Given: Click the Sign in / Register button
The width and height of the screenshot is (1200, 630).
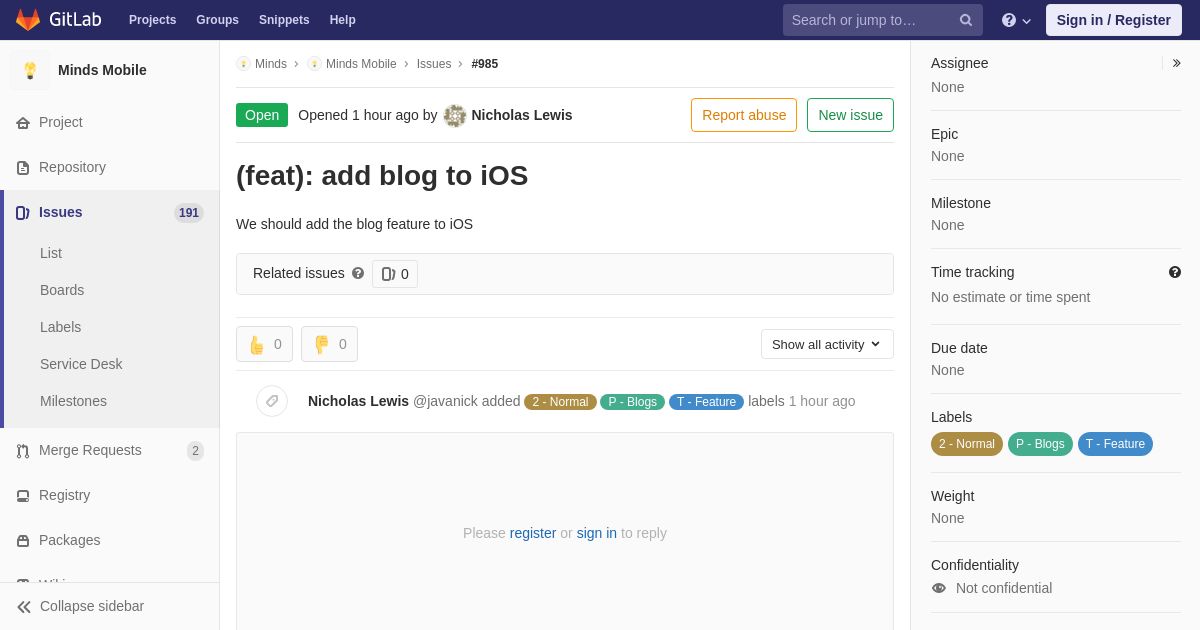Looking at the screenshot, I should coord(1113,20).
